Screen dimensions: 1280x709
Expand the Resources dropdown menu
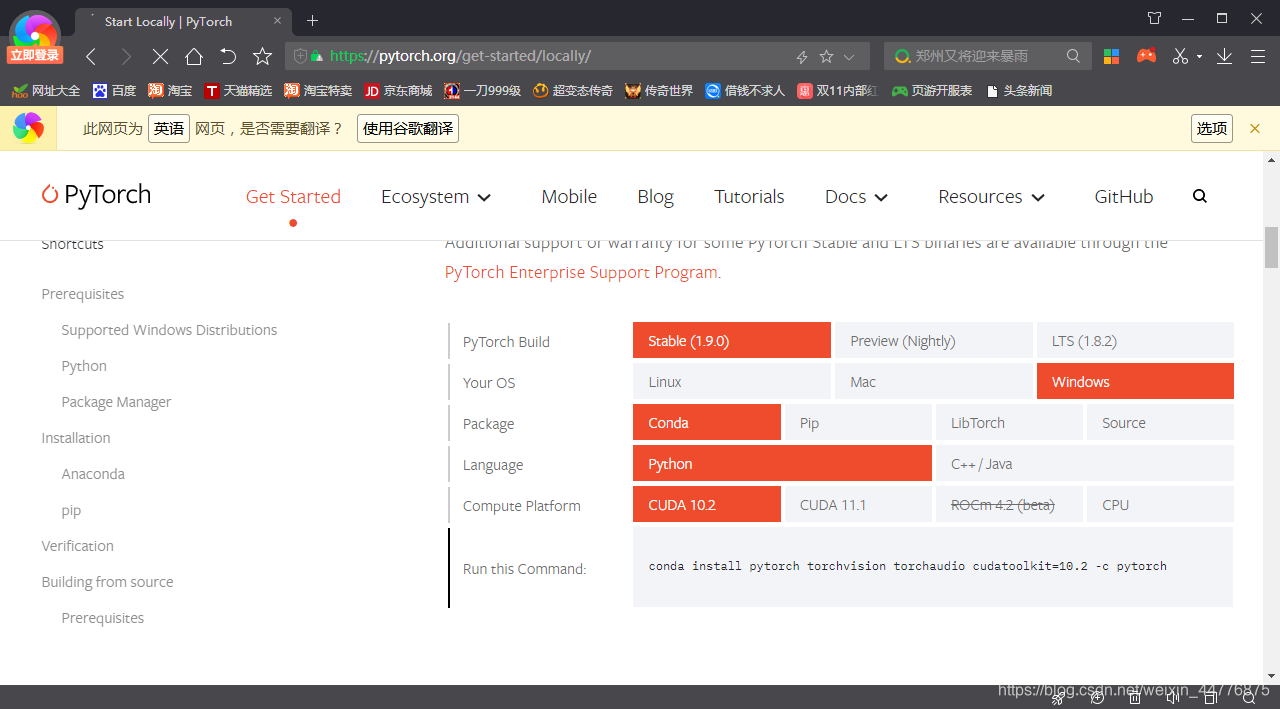(991, 196)
